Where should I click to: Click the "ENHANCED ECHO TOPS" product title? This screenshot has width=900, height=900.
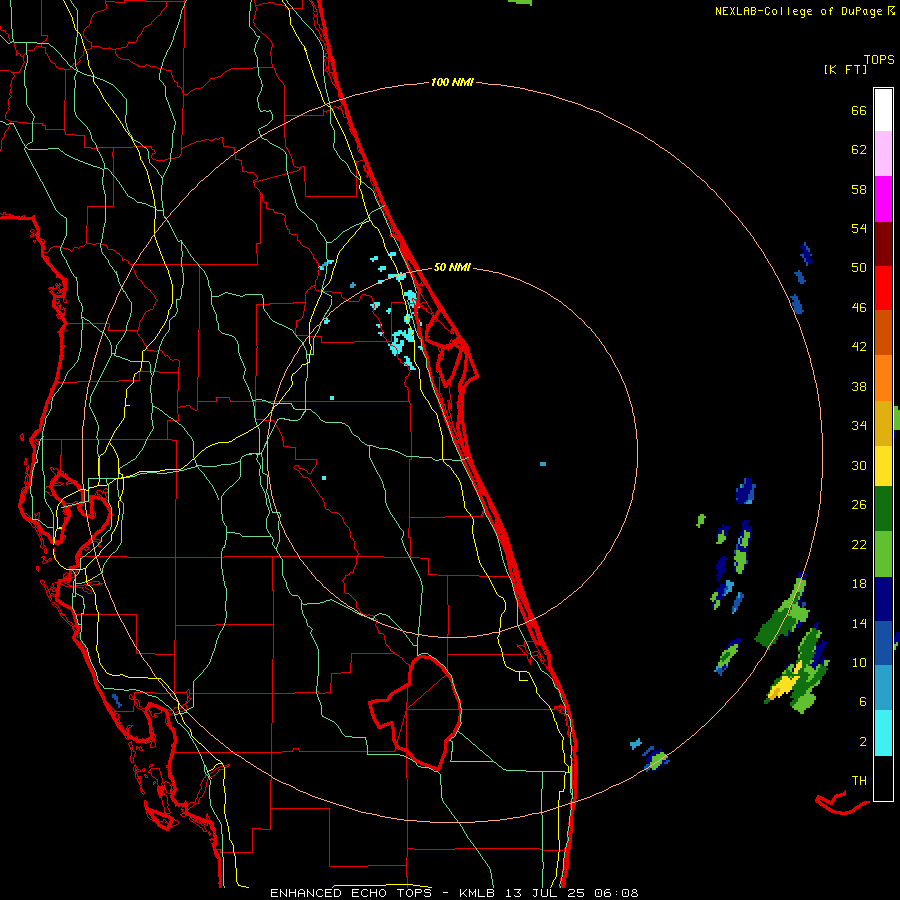pyautogui.click(x=352, y=893)
